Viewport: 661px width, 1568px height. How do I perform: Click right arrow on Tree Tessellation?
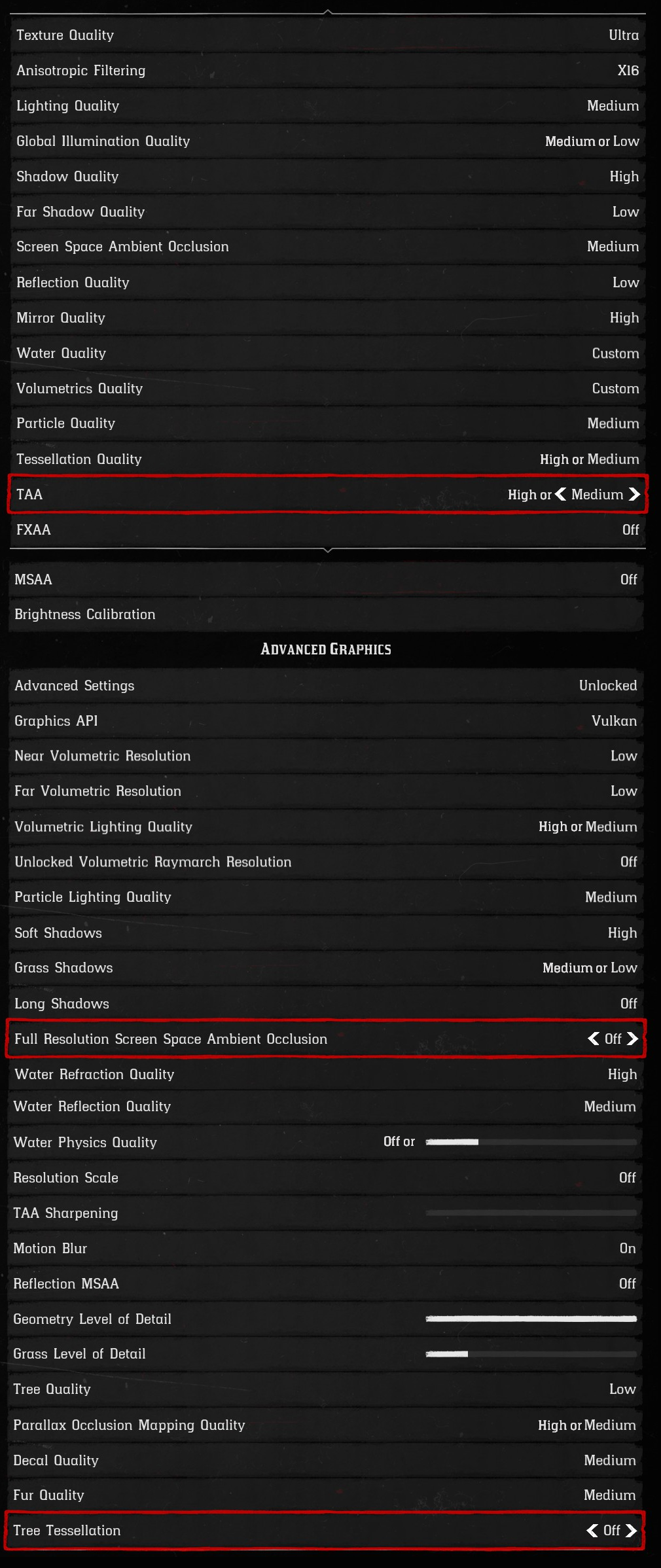point(631,1530)
